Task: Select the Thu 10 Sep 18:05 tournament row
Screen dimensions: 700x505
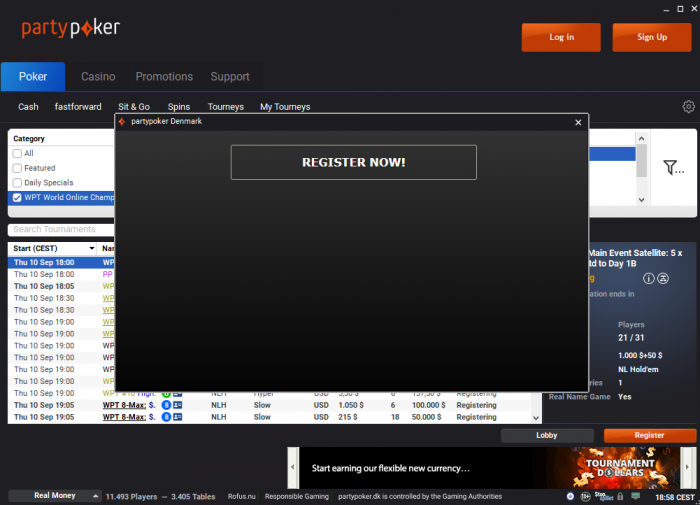Action: click(61, 286)
